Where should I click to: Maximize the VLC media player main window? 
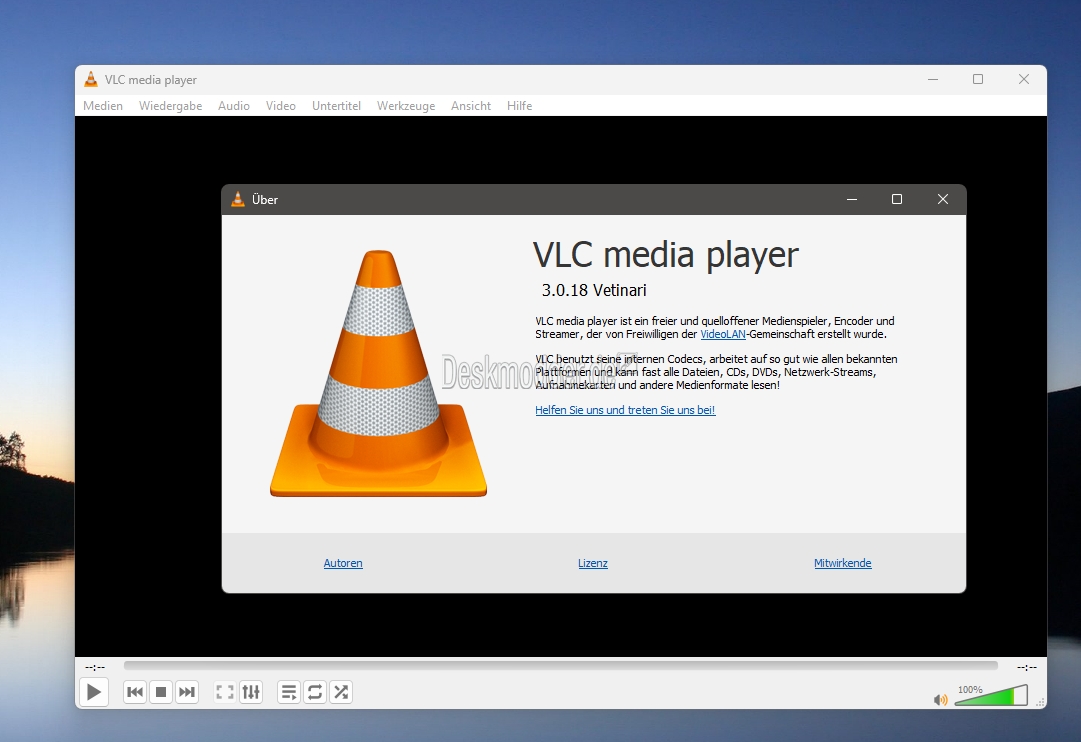click(x=978, y=79)
